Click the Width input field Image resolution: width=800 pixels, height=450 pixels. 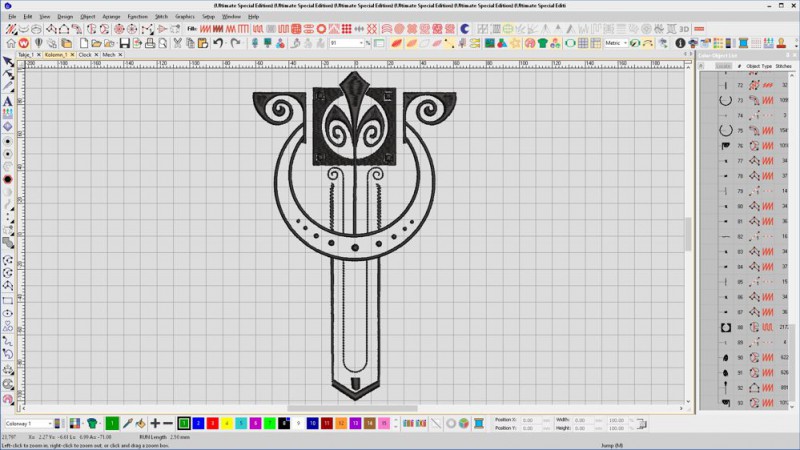[x=584, y=420]
